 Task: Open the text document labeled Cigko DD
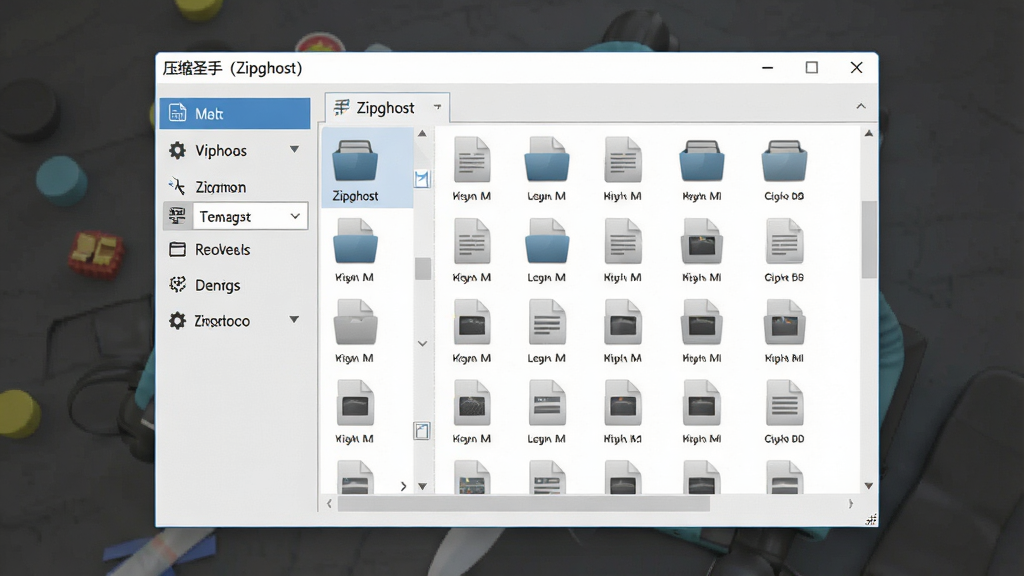click(784, 413)
